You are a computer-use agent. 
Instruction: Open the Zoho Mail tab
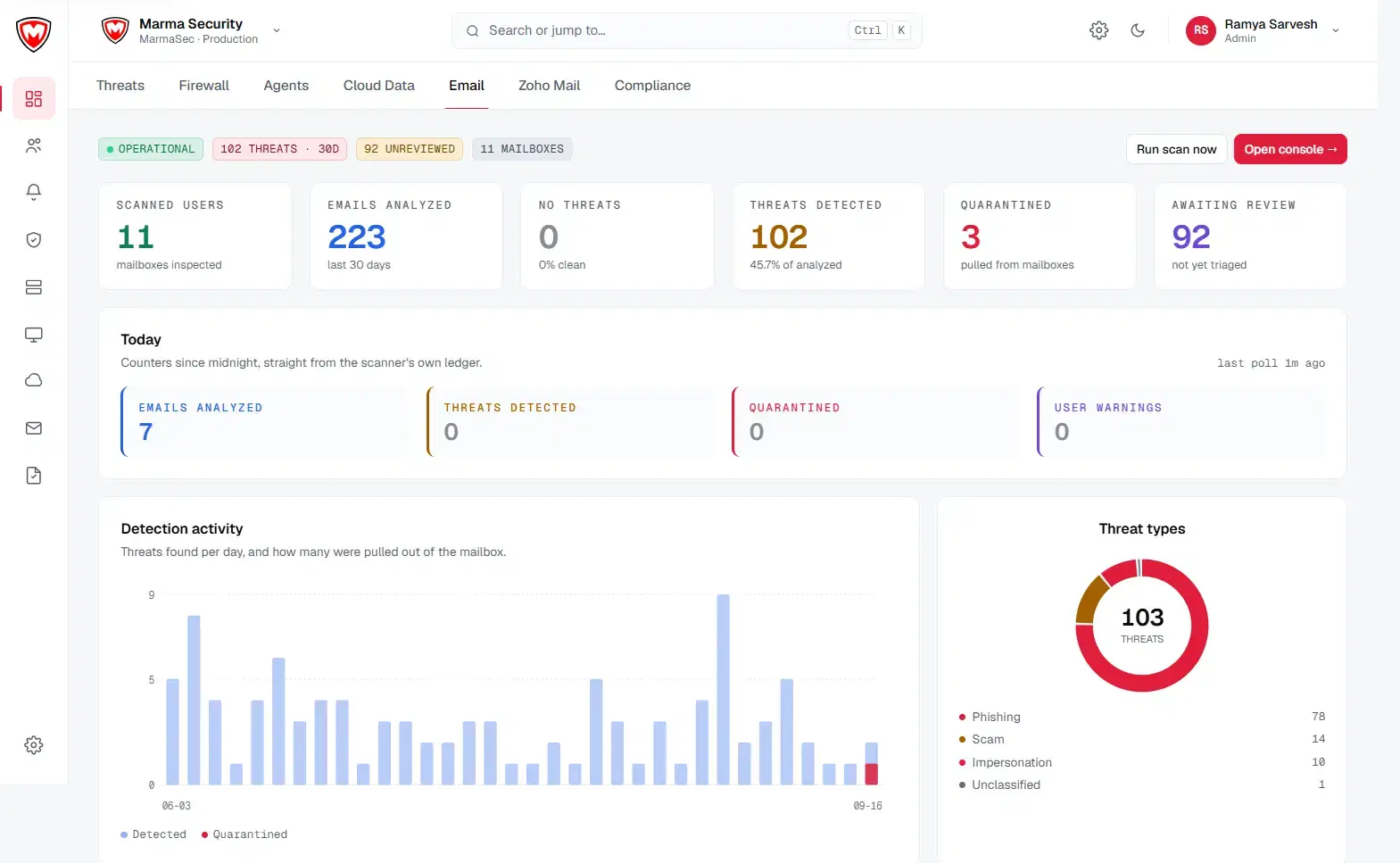point(550,86)
